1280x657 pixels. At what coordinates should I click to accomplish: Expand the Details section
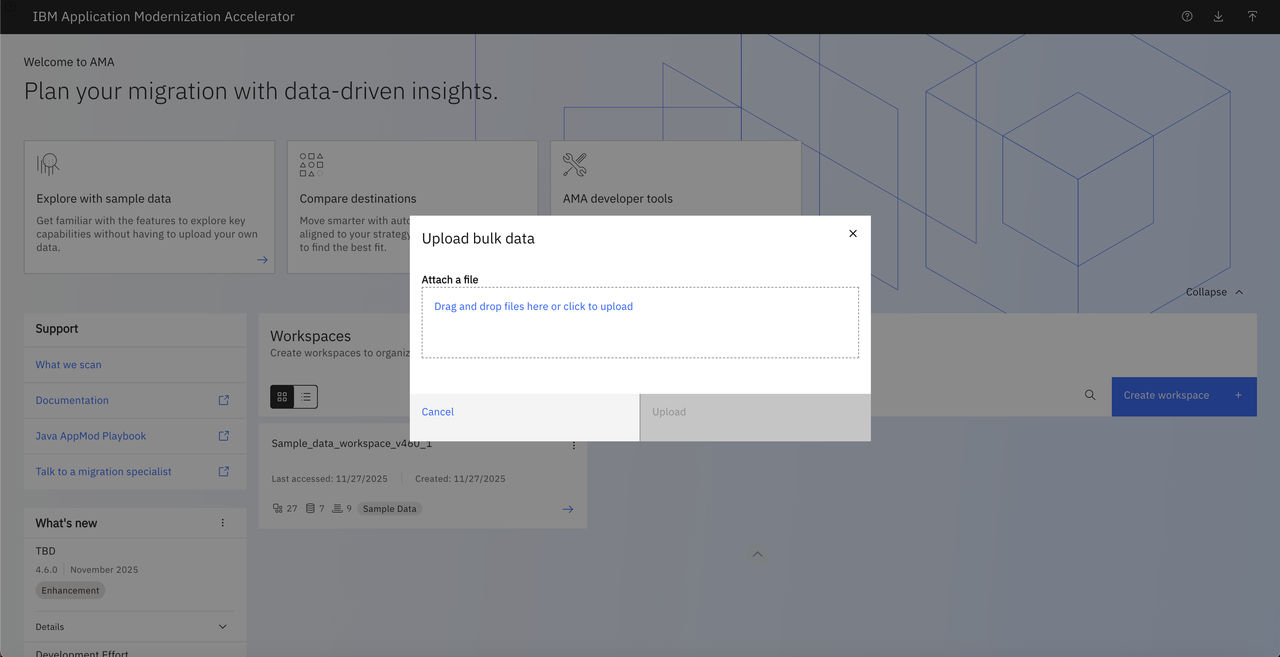pos(134,627)
